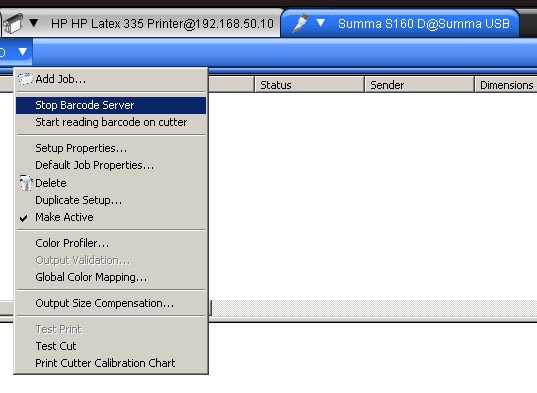Click the Add Job folder icon
The width and height of the screenshot is (537, 393).
point(25,79)
